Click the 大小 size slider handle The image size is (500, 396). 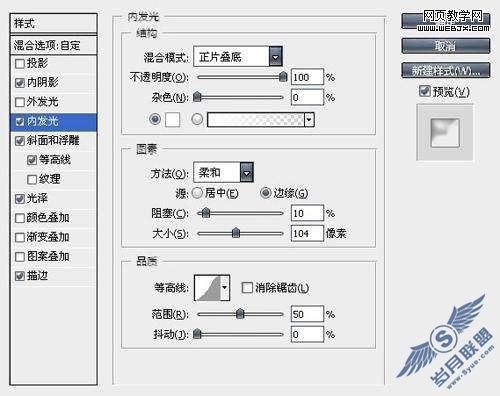click(236, 233)
